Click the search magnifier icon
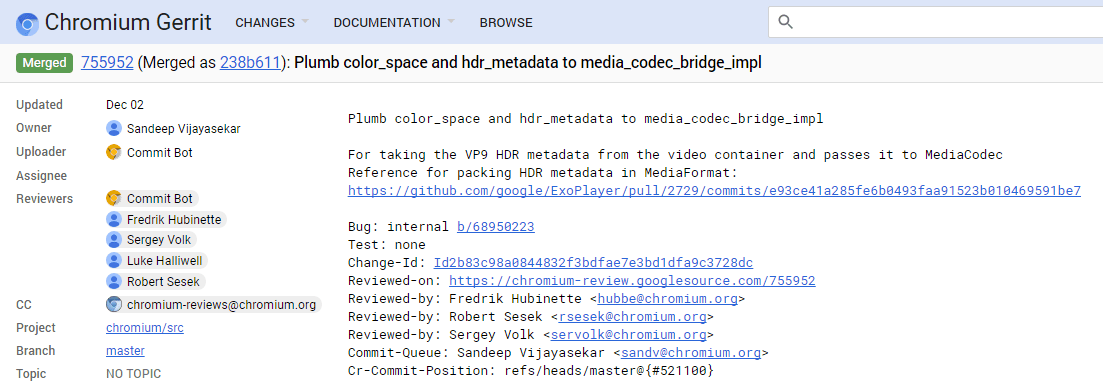The image size is (1103, 390). pos(786,23)
